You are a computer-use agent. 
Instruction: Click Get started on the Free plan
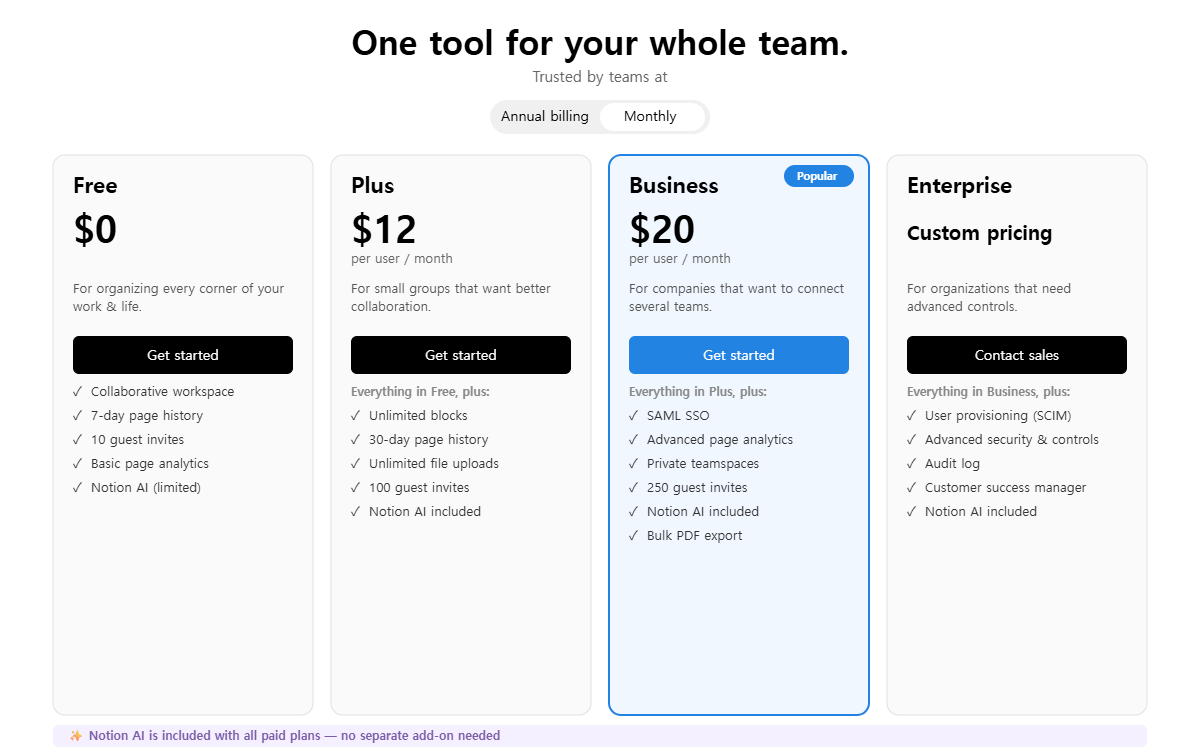(183, 355)
